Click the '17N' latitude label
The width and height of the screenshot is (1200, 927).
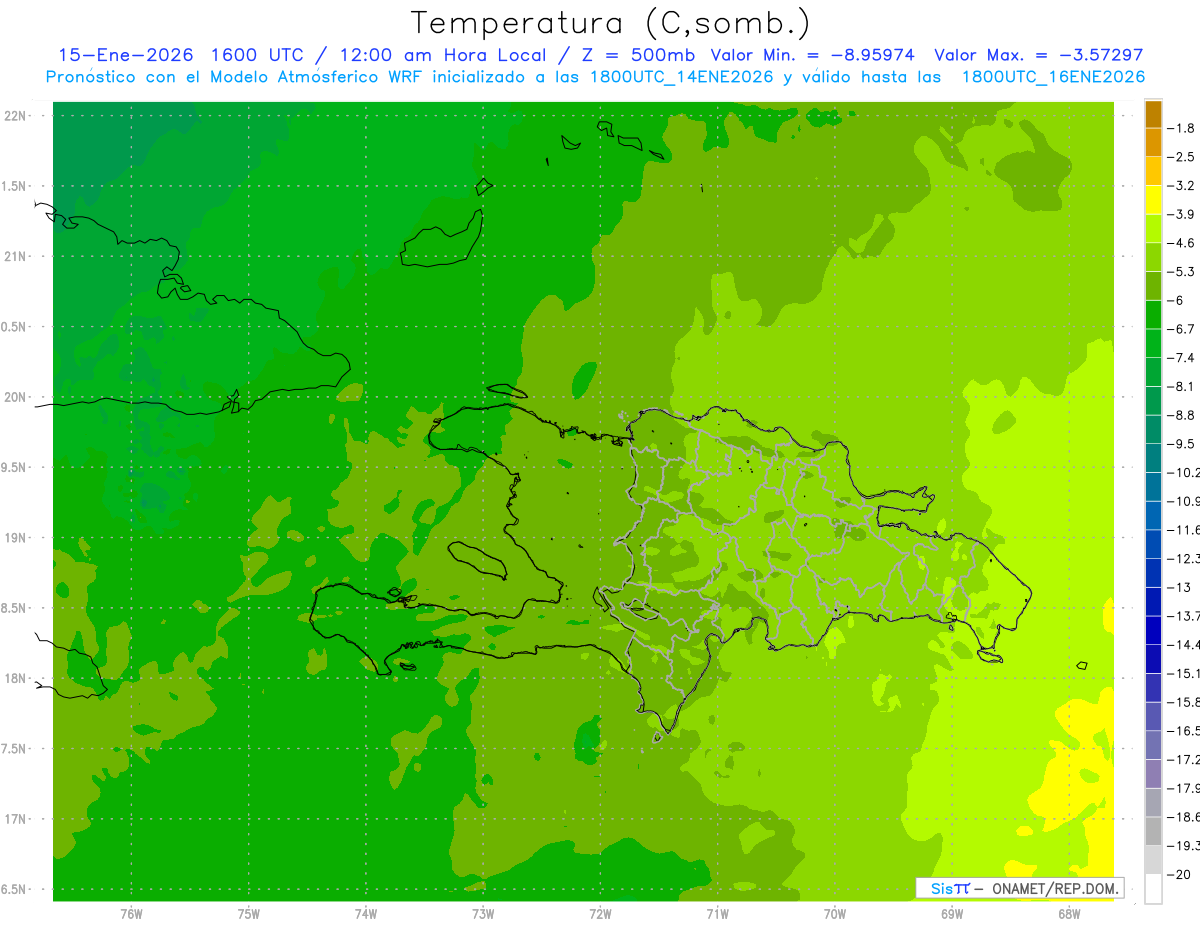17,819
